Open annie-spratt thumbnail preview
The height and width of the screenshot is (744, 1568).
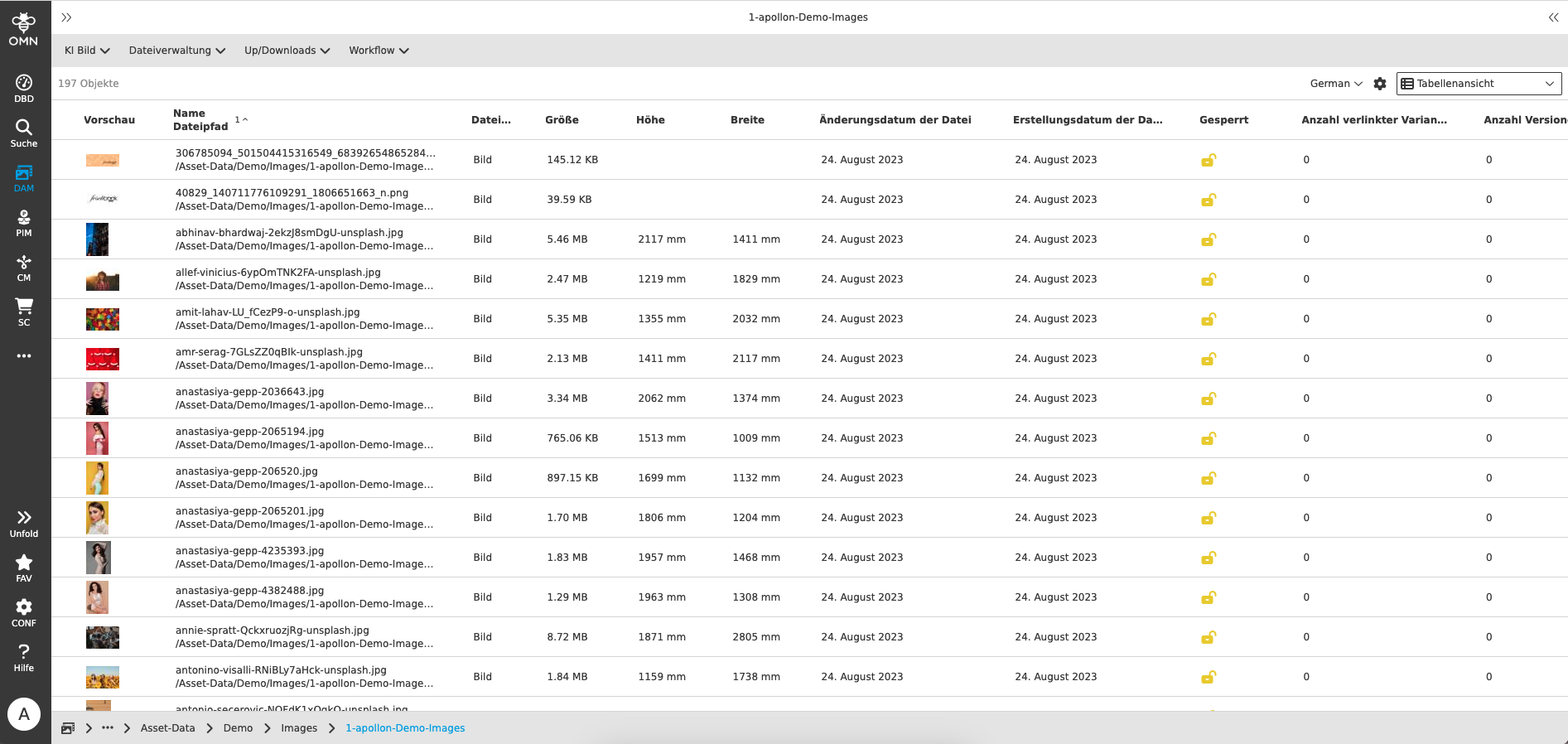point(103,637)
